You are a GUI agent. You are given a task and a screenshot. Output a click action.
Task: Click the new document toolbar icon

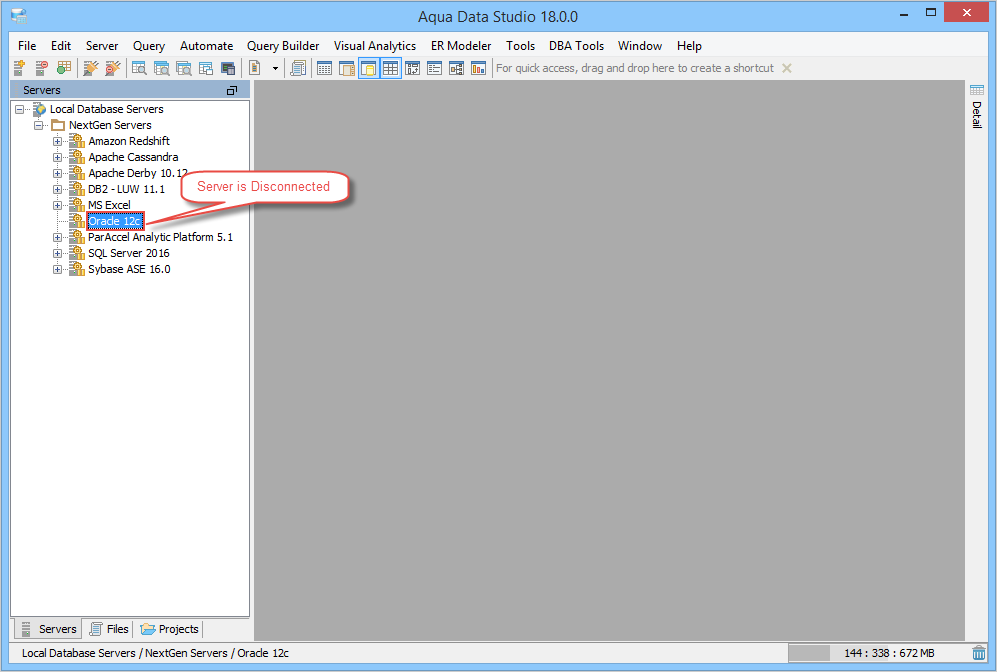pos(255,68)
